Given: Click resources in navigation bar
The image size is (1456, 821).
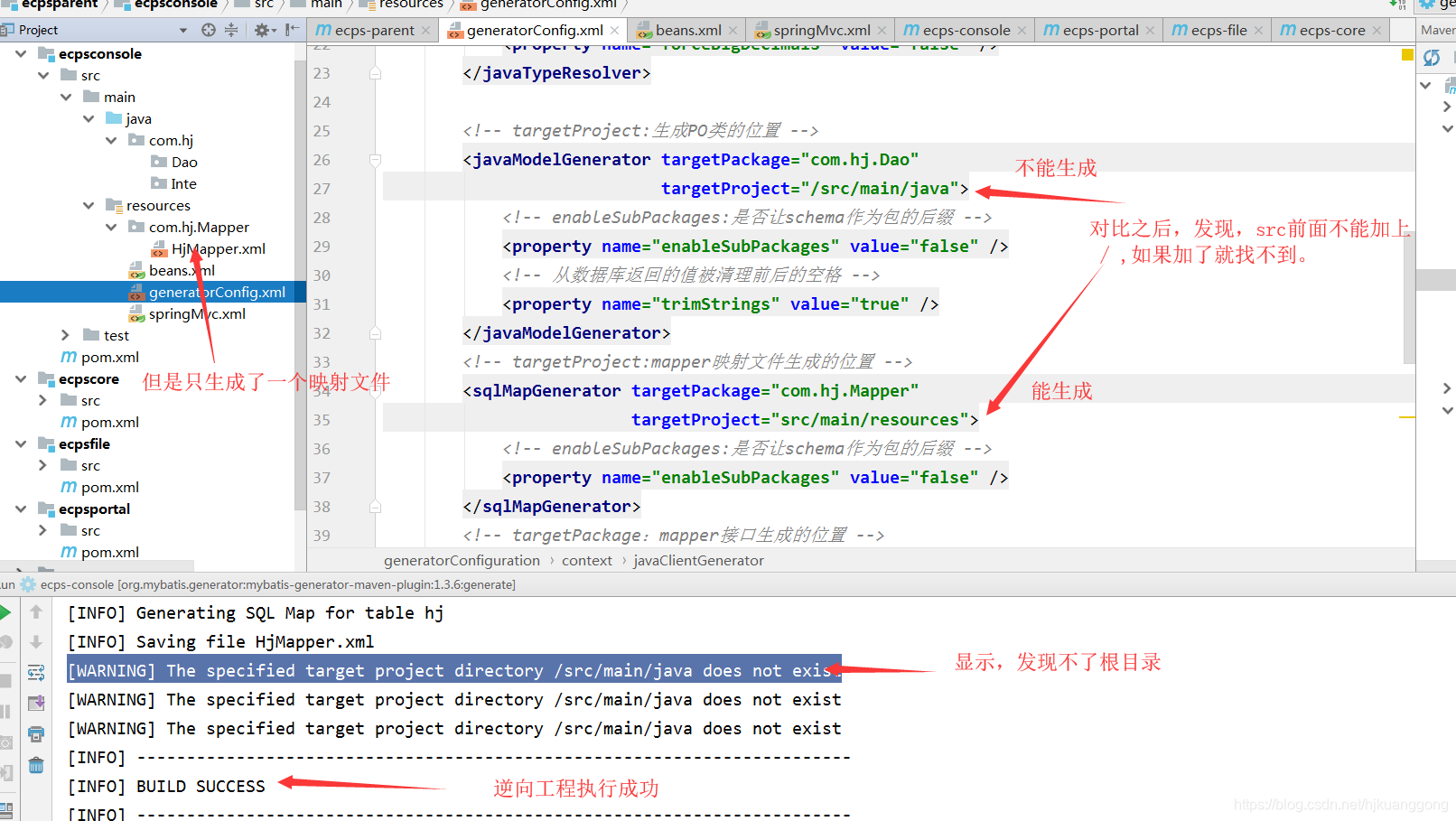Looking at the screenshot, I should click(411, 5).
